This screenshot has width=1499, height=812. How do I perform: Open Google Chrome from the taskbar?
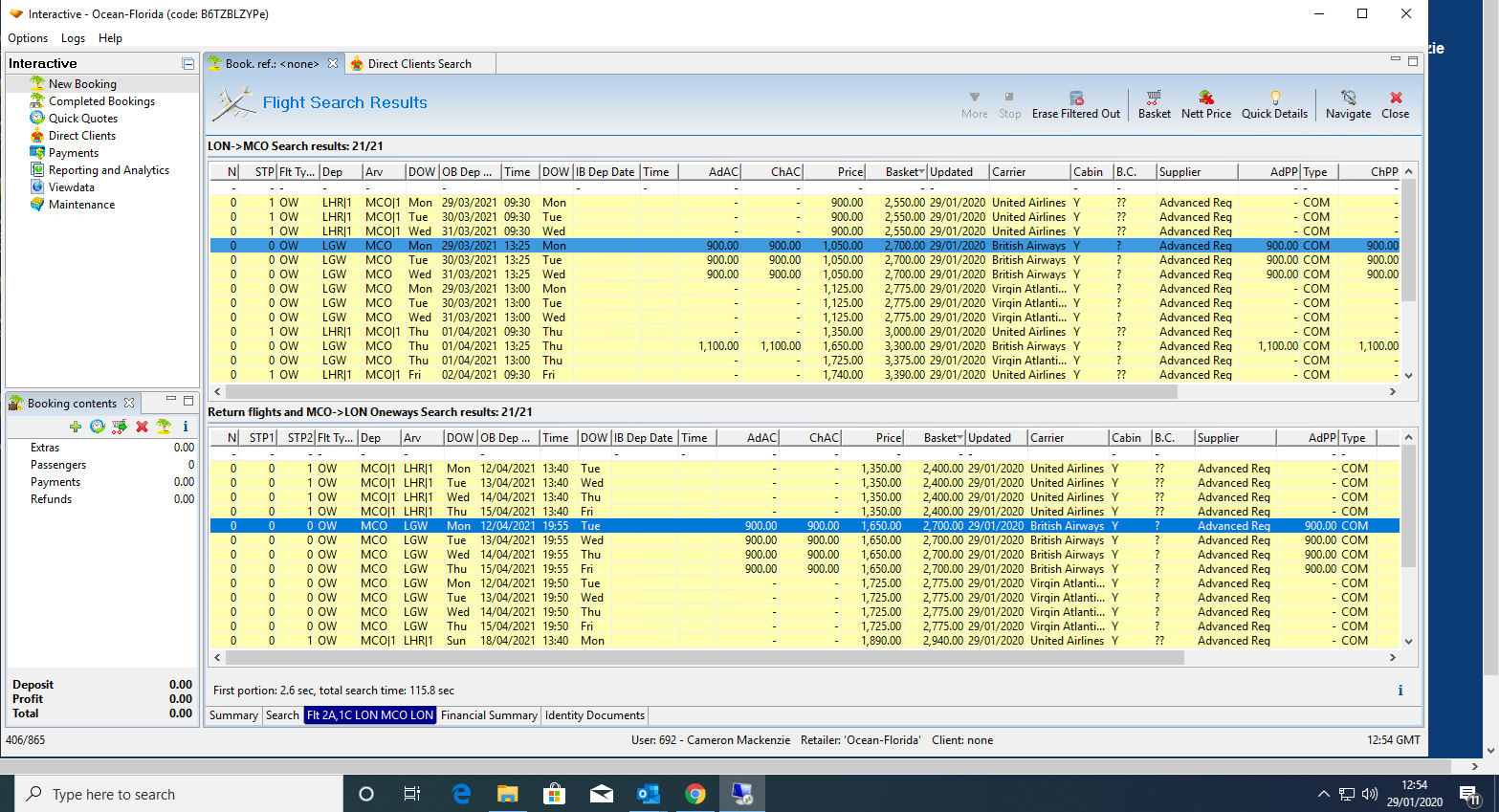pos(695,794)
